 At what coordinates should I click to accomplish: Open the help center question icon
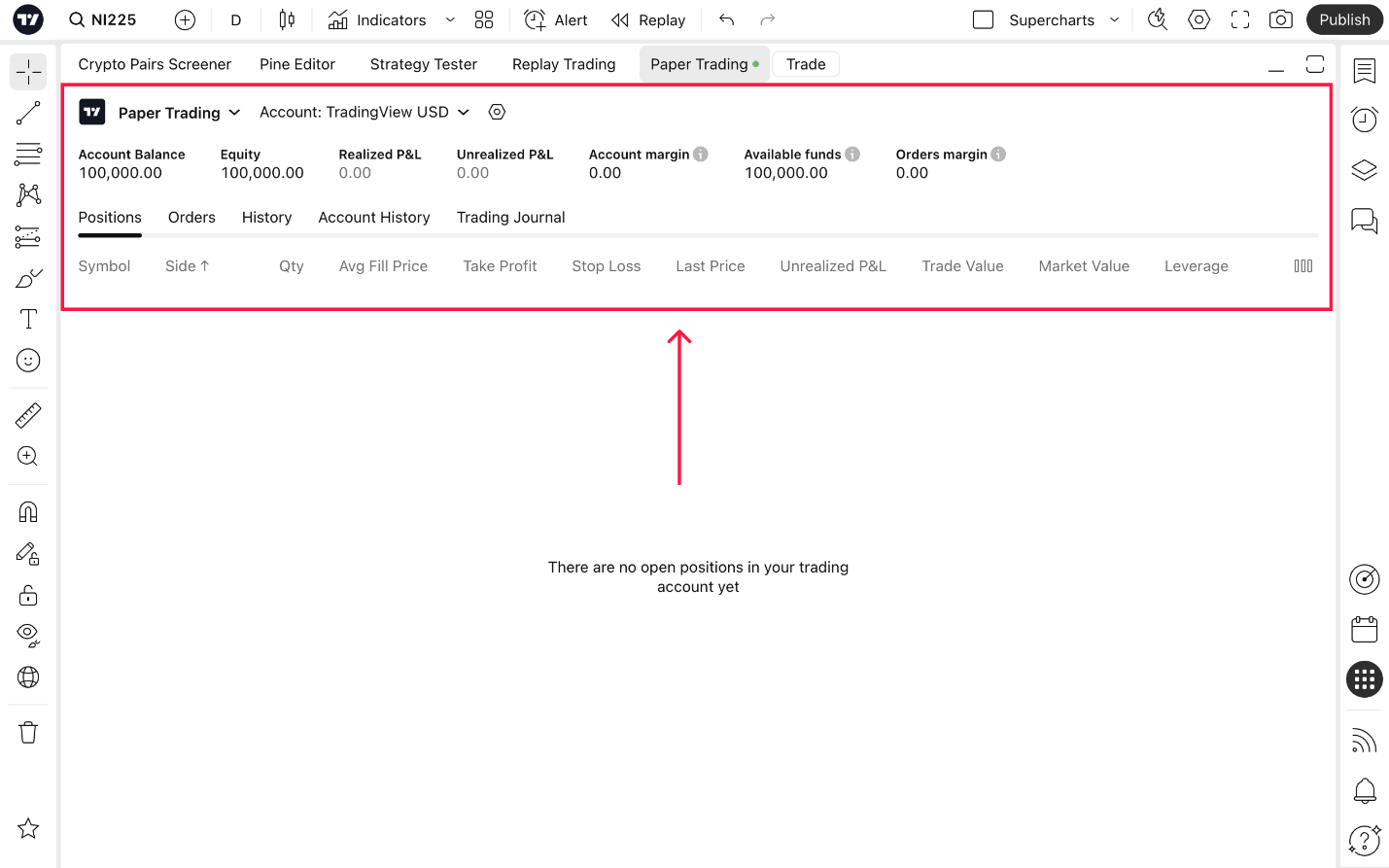(x=1365, y=840)
